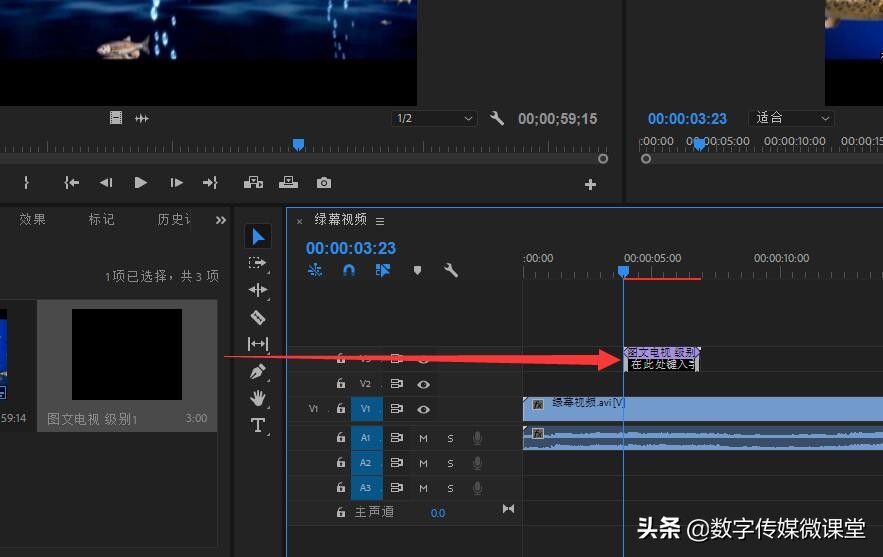Select the Razor tool

(258, 317)
